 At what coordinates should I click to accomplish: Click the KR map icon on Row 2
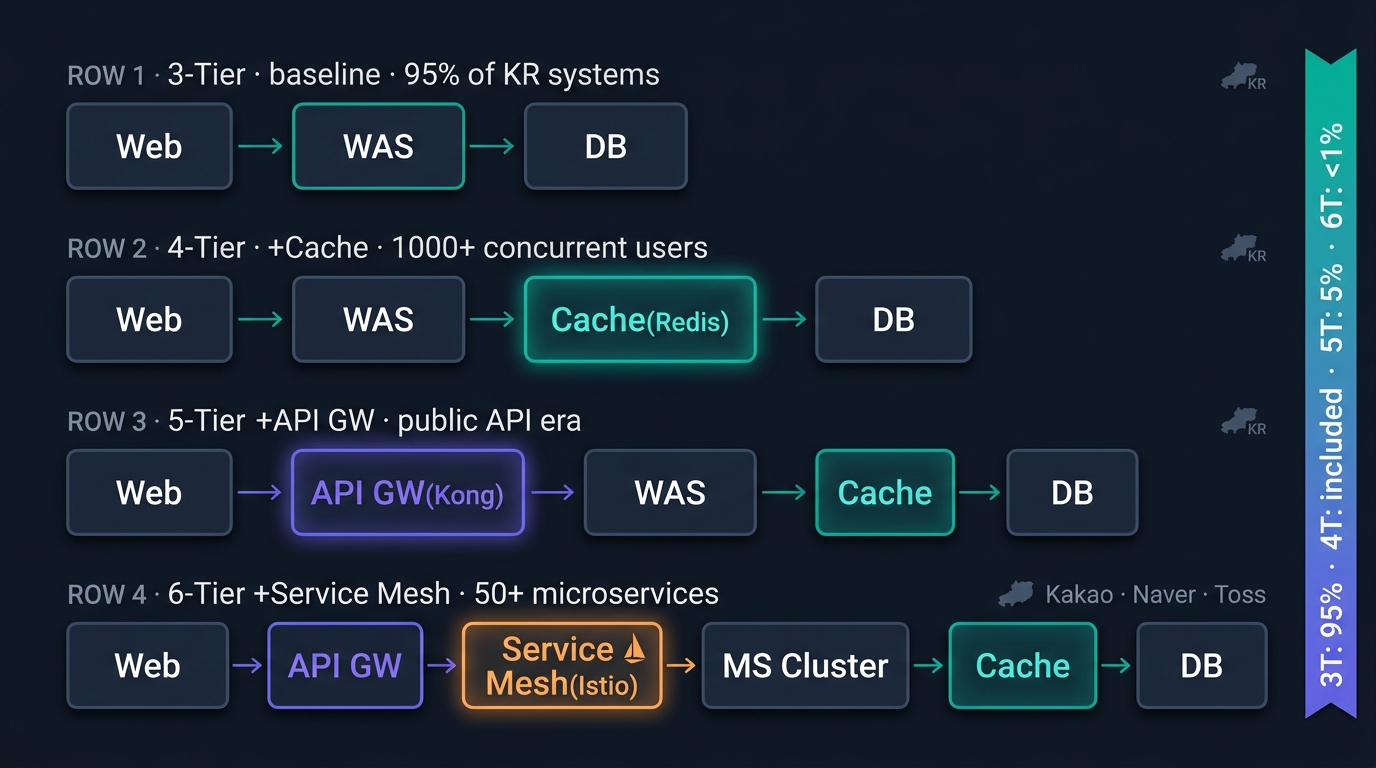pos(1243,250)
